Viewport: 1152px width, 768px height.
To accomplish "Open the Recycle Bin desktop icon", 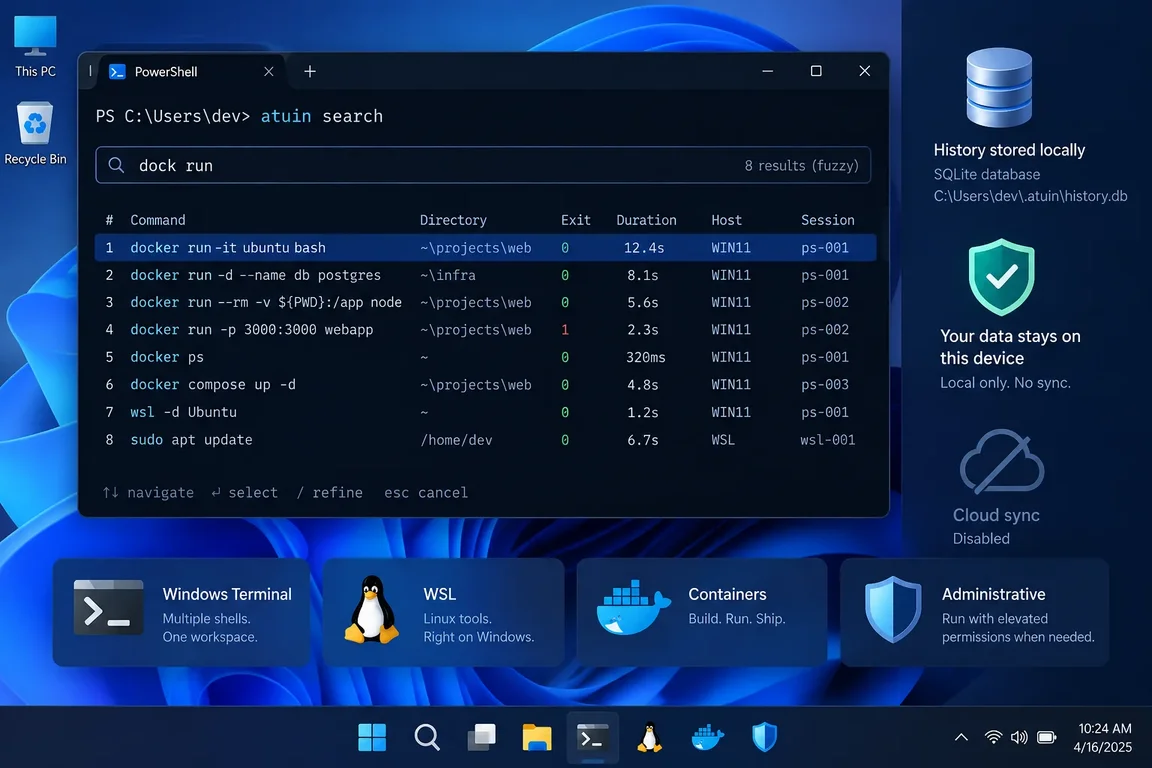I will 35,134.
